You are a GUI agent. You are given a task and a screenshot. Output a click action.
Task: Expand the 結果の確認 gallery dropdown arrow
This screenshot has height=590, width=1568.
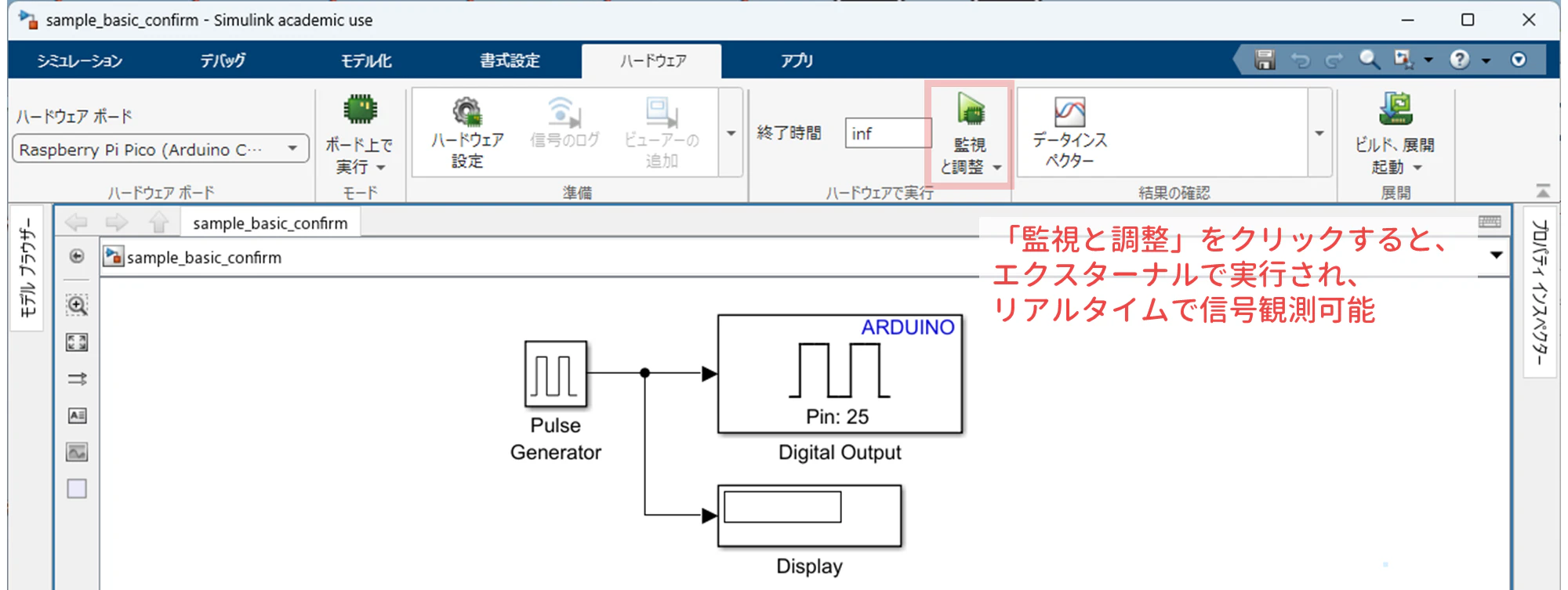coord(1320,132)
